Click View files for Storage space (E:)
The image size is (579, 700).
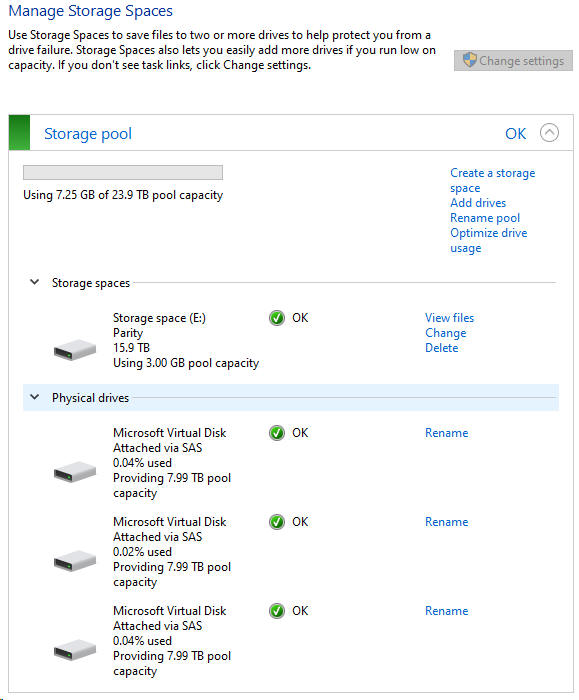tap(449, 318)
